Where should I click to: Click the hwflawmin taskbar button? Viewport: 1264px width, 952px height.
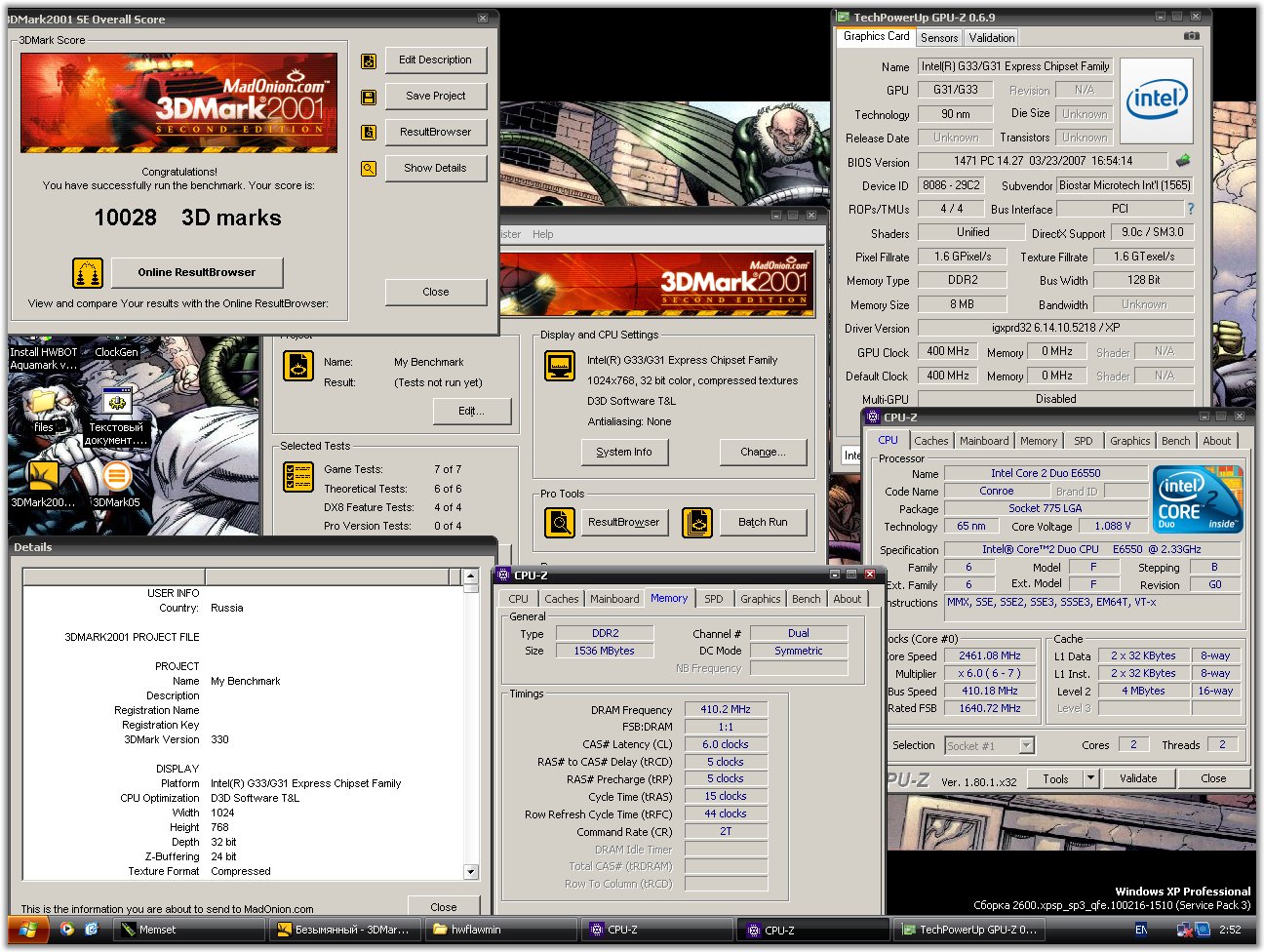502,930
